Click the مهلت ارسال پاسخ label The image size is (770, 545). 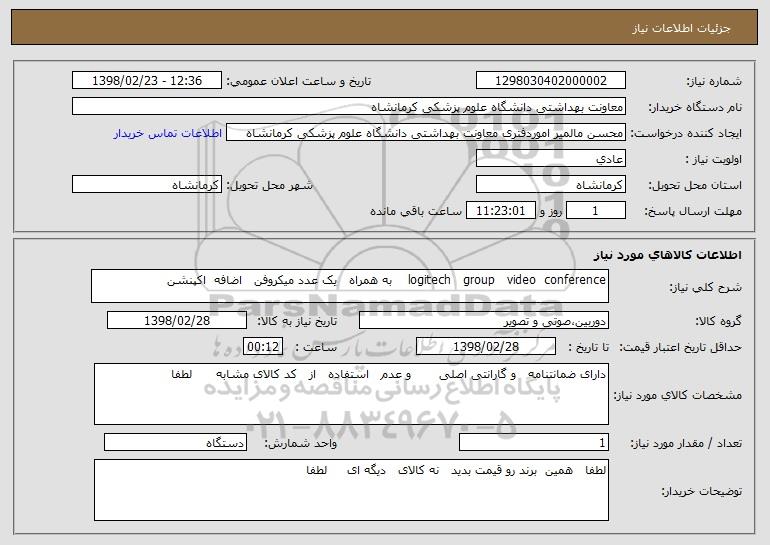pos(693,211)
